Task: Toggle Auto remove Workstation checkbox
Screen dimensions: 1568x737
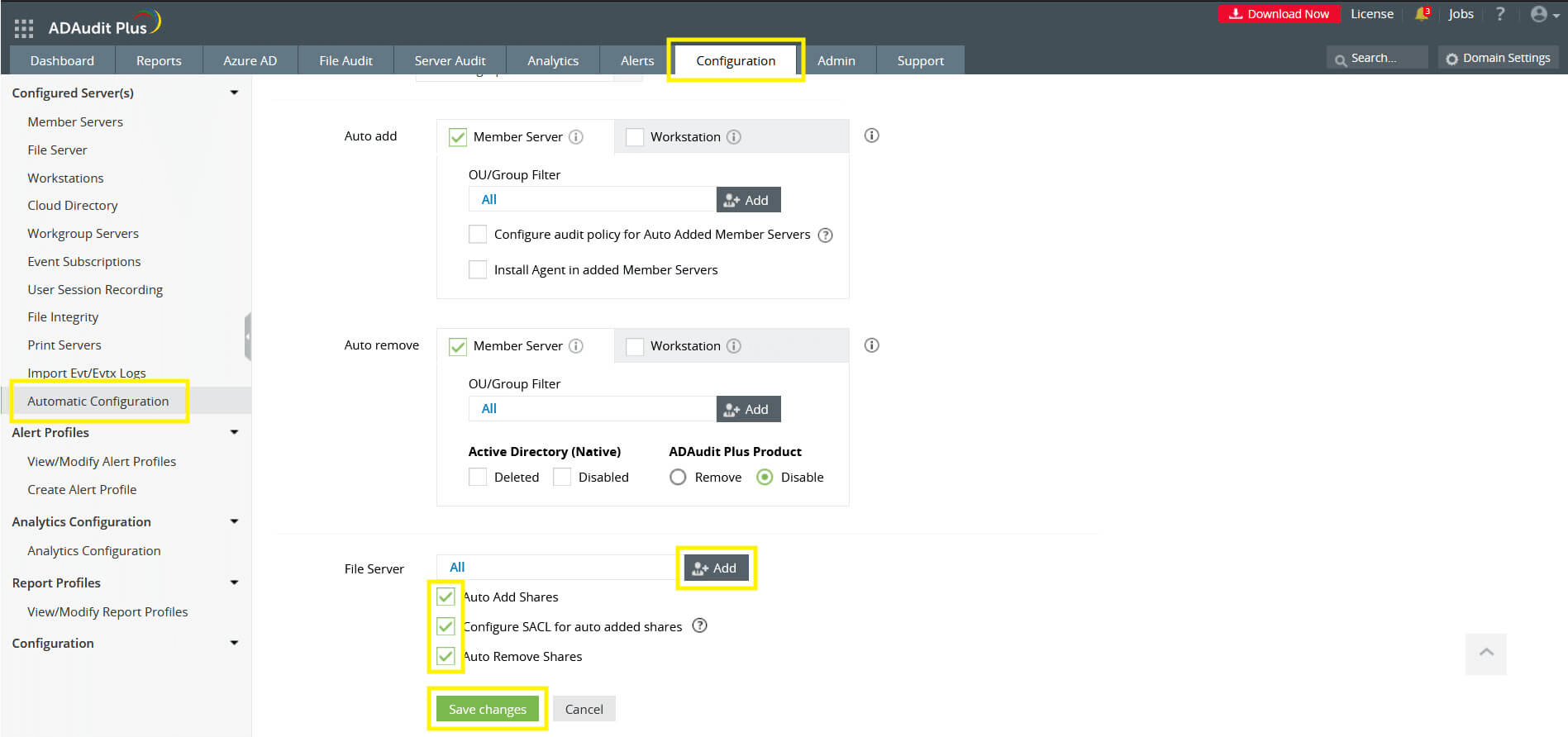Action: [x=635, y=346]
